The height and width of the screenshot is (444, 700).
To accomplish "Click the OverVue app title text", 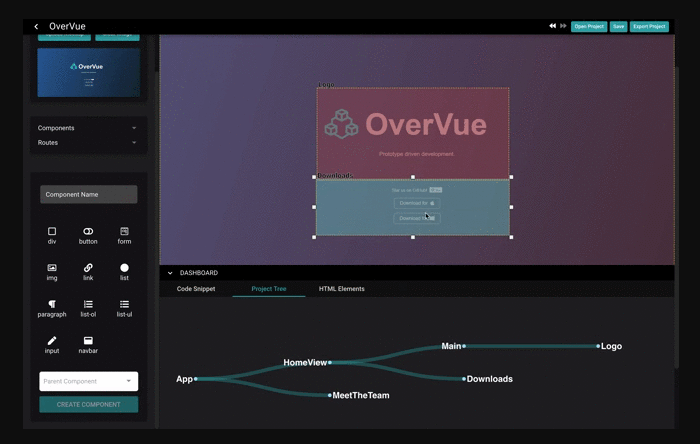I will (x=67, y=26).
